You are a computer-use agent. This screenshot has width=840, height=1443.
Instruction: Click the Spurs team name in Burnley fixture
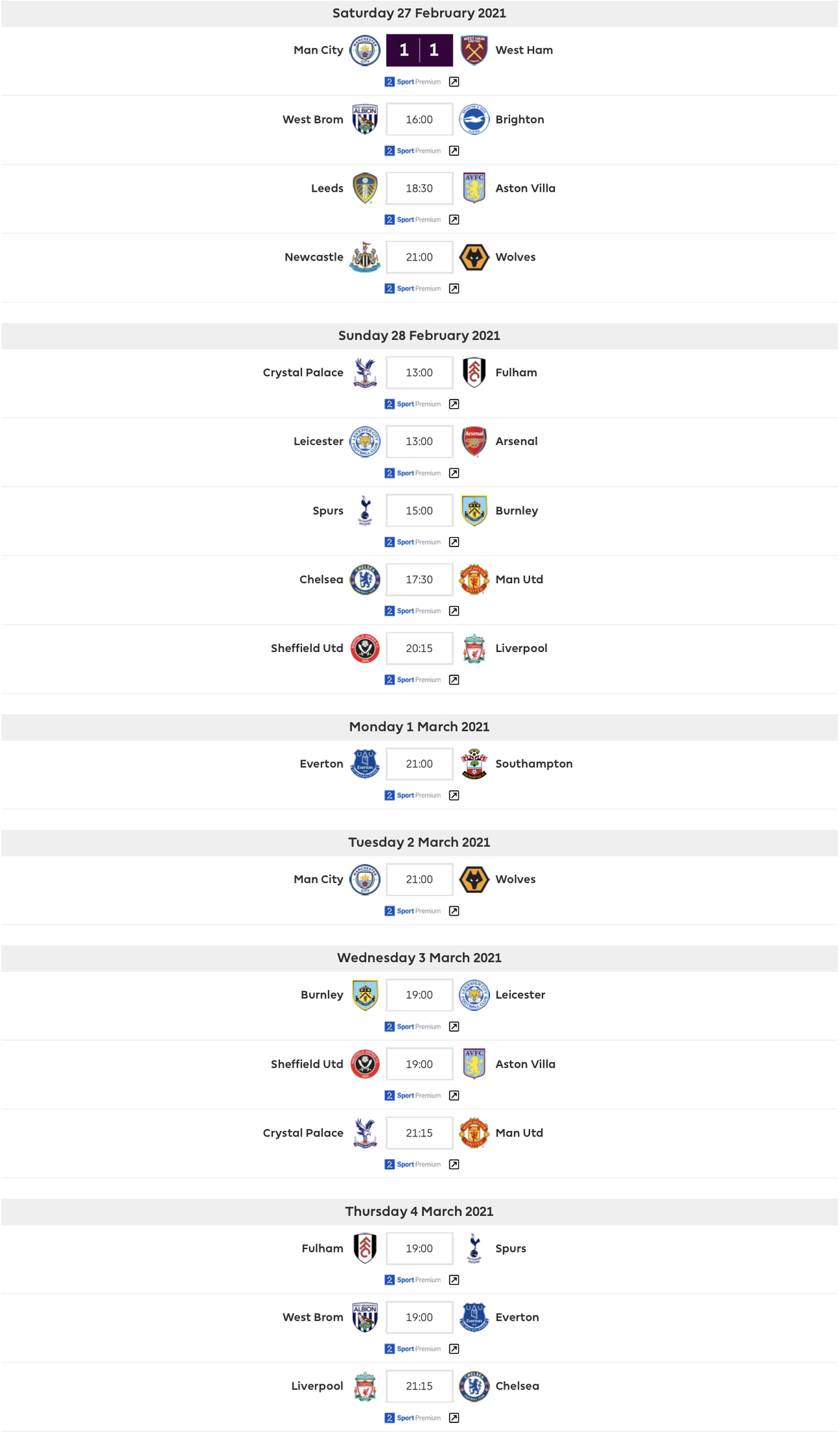[x=328, y=510]
